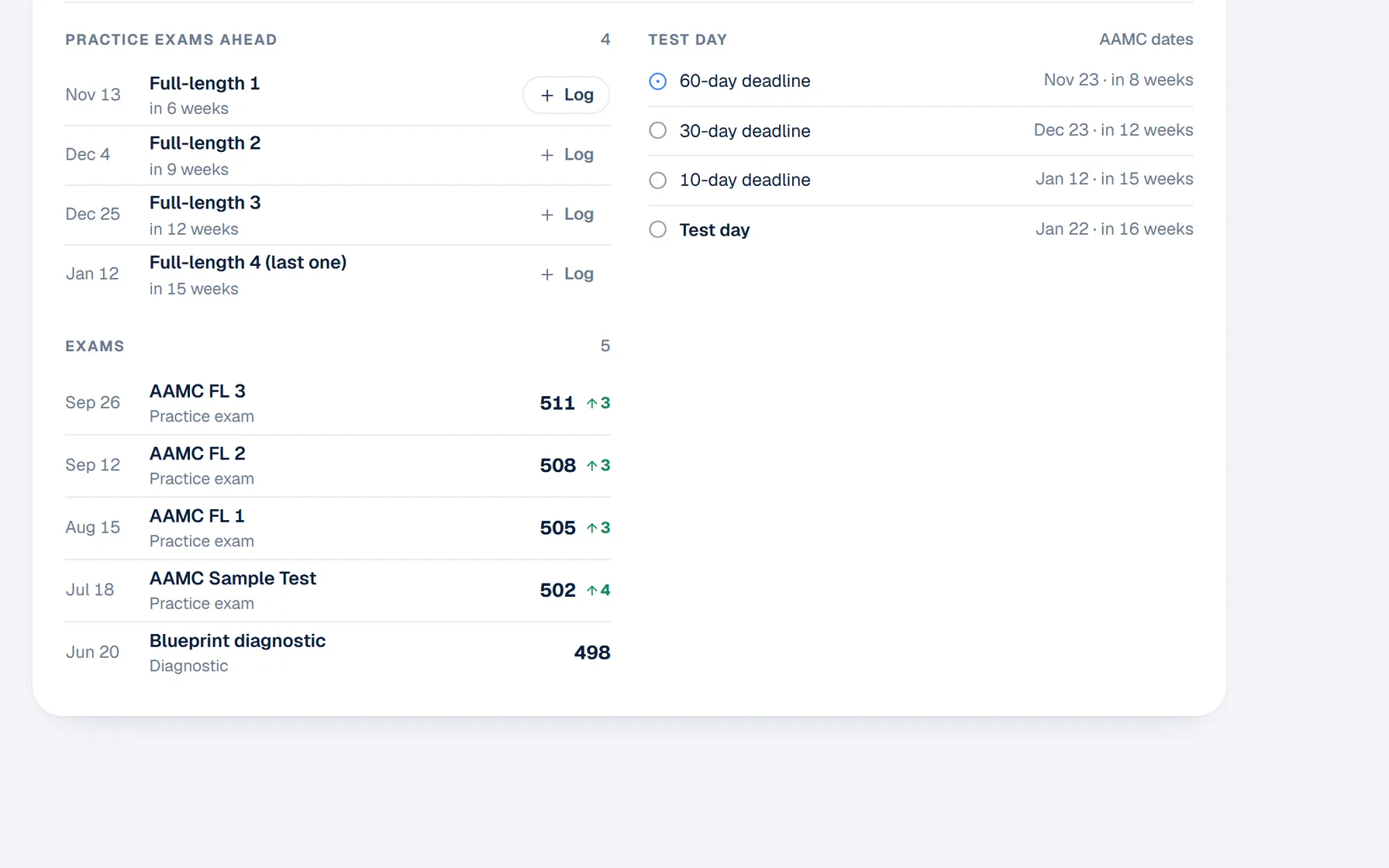Click the Jan 12 · in 15 weeks deadline date
Image resolution: width=1389 pixels, height=868 pixels.
point(1115,179)
